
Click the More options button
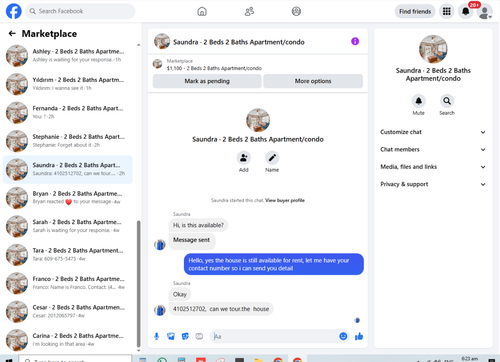(x=313, y=81)
